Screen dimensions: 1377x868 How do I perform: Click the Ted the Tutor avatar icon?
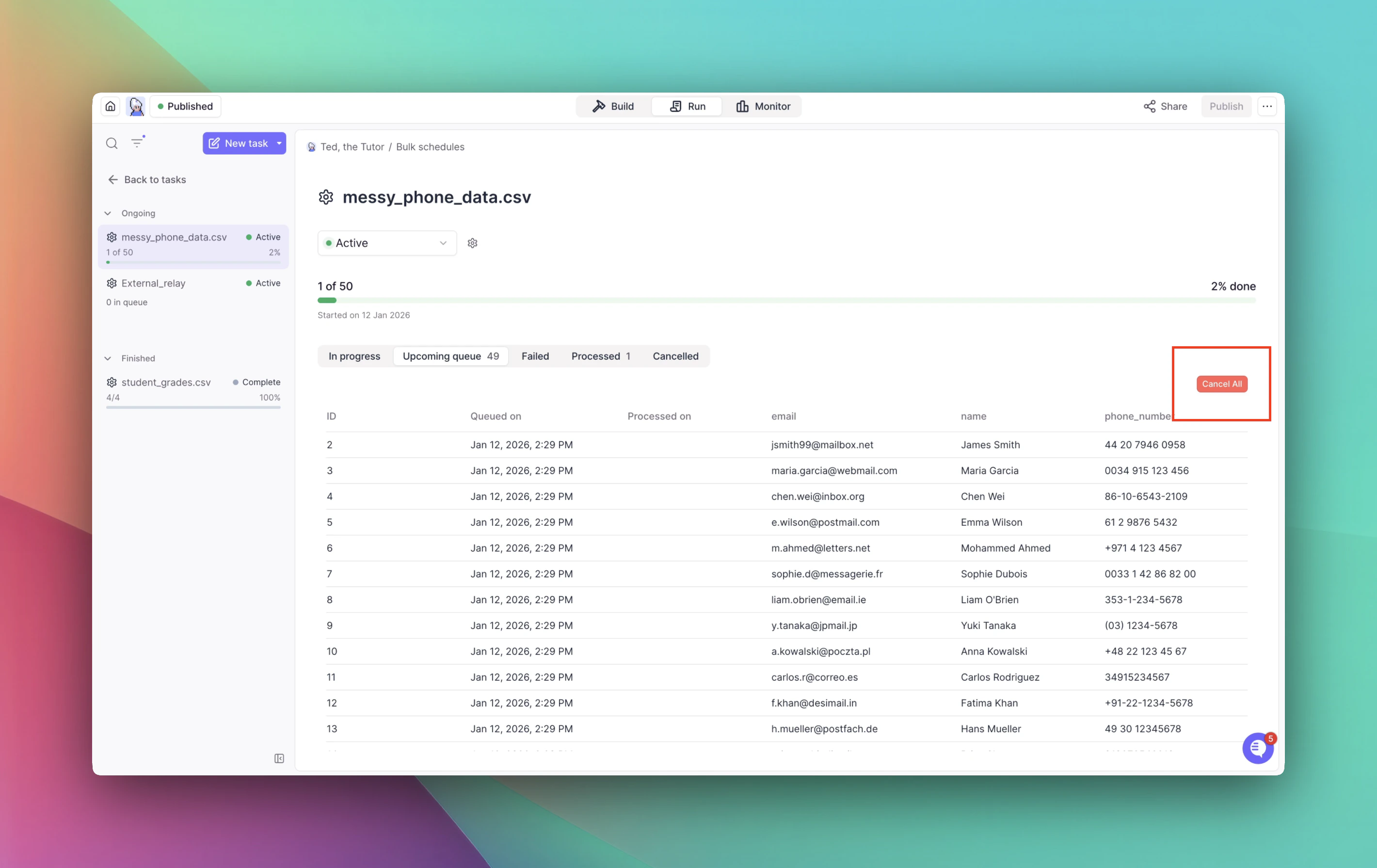click(136, 106)
